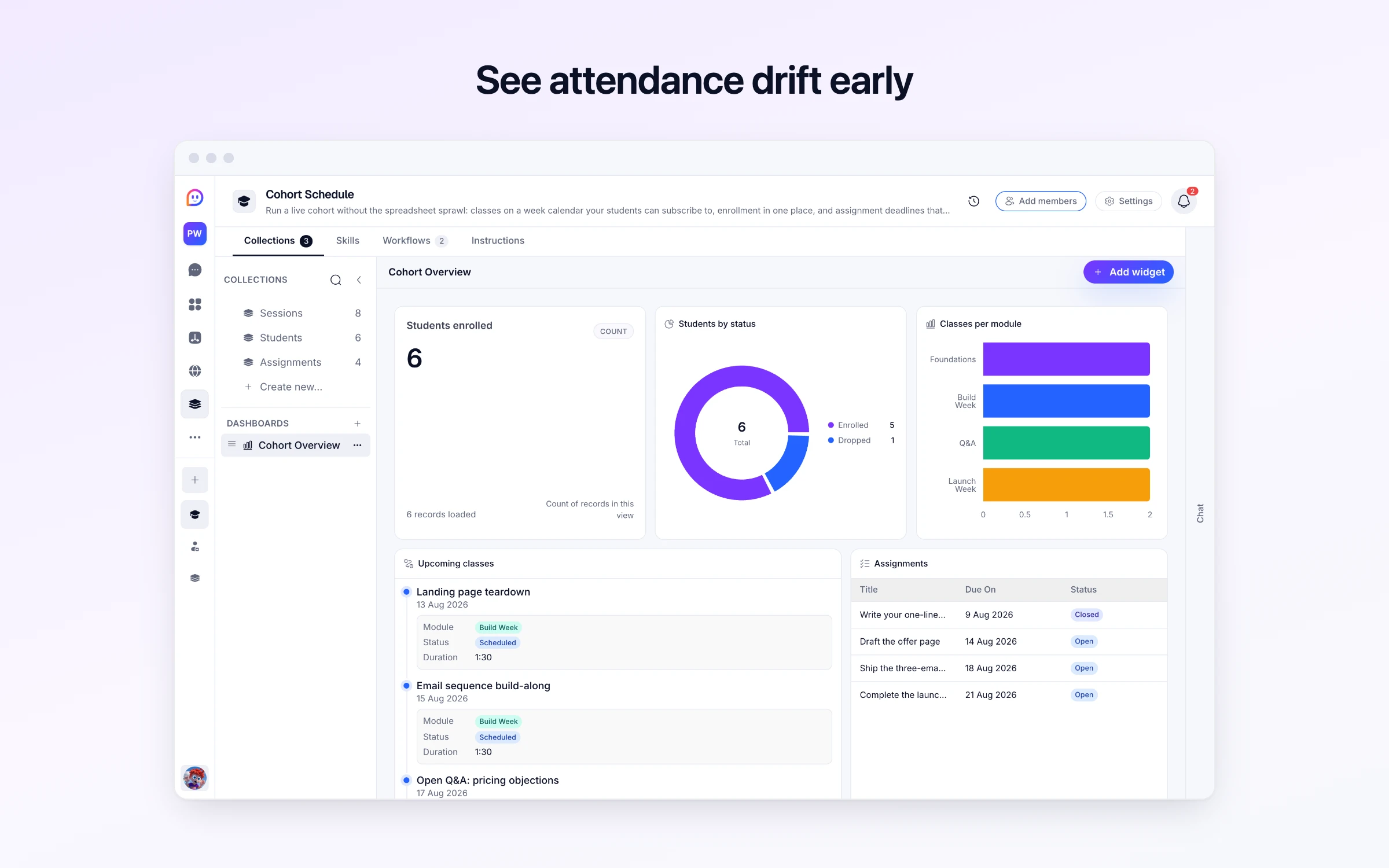Screen dimensions: 1389x868
Task: Add a new dashboard with plus icon
Action: [357, 424]
